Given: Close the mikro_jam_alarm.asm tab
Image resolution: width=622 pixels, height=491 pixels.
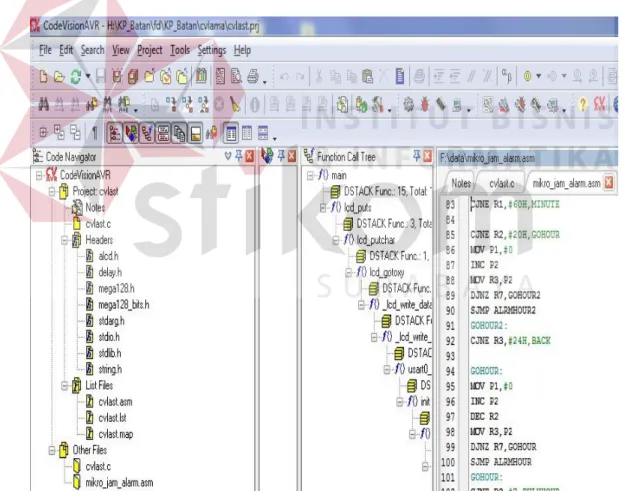Looking at the screenshot, I should tap(609, 183).
